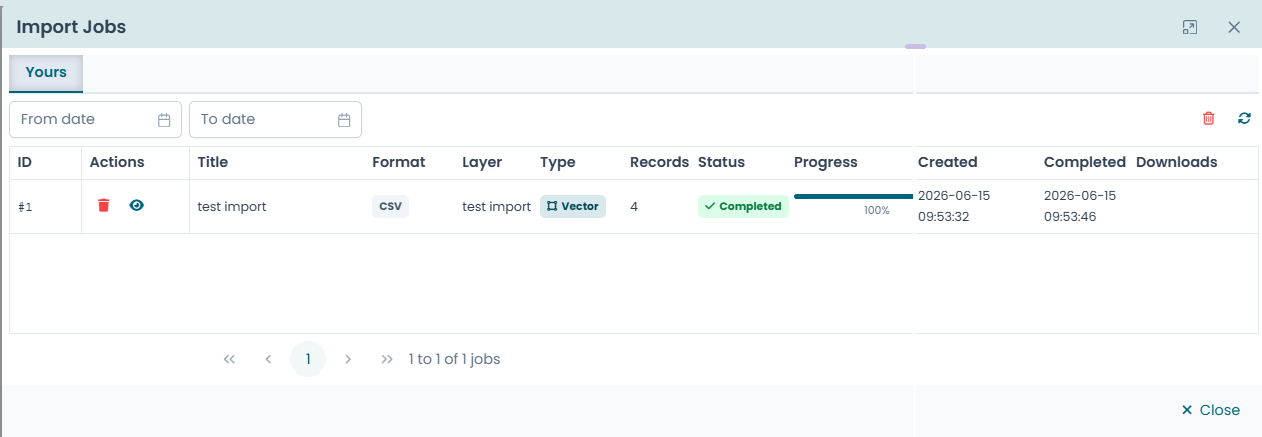Click '1 to 1 of 1 jobs' text
1262x437 pixels.
click(x=455, y=359)
